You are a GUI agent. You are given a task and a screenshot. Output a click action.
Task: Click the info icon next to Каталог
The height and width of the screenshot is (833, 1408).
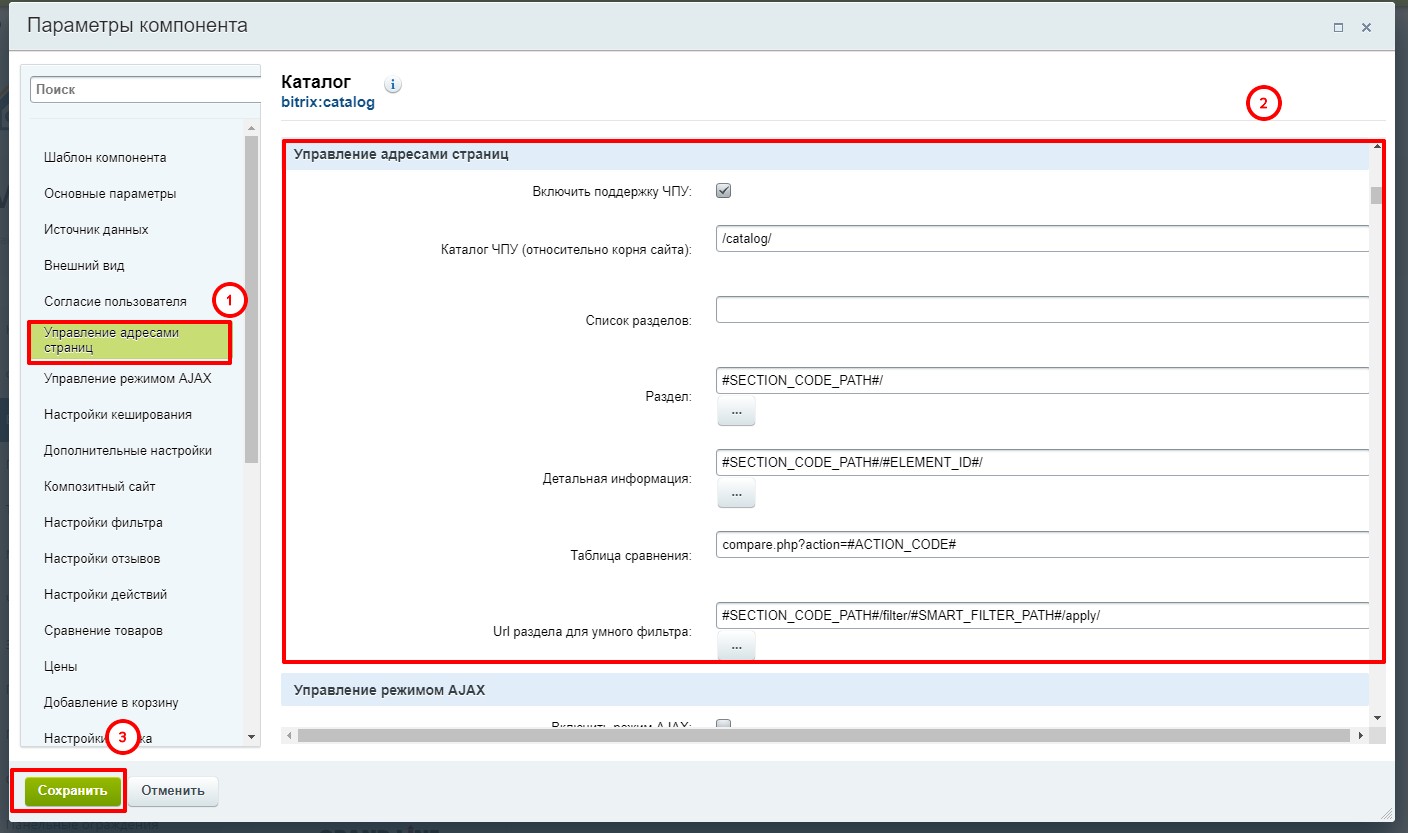(x=393, y=85)
